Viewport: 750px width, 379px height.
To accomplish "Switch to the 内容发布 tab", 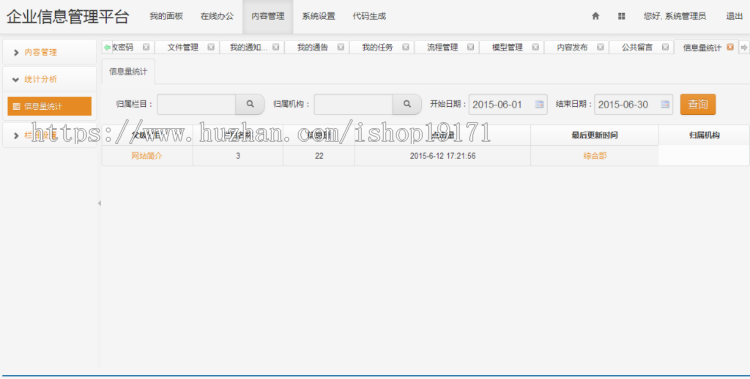I will [572, 47].
